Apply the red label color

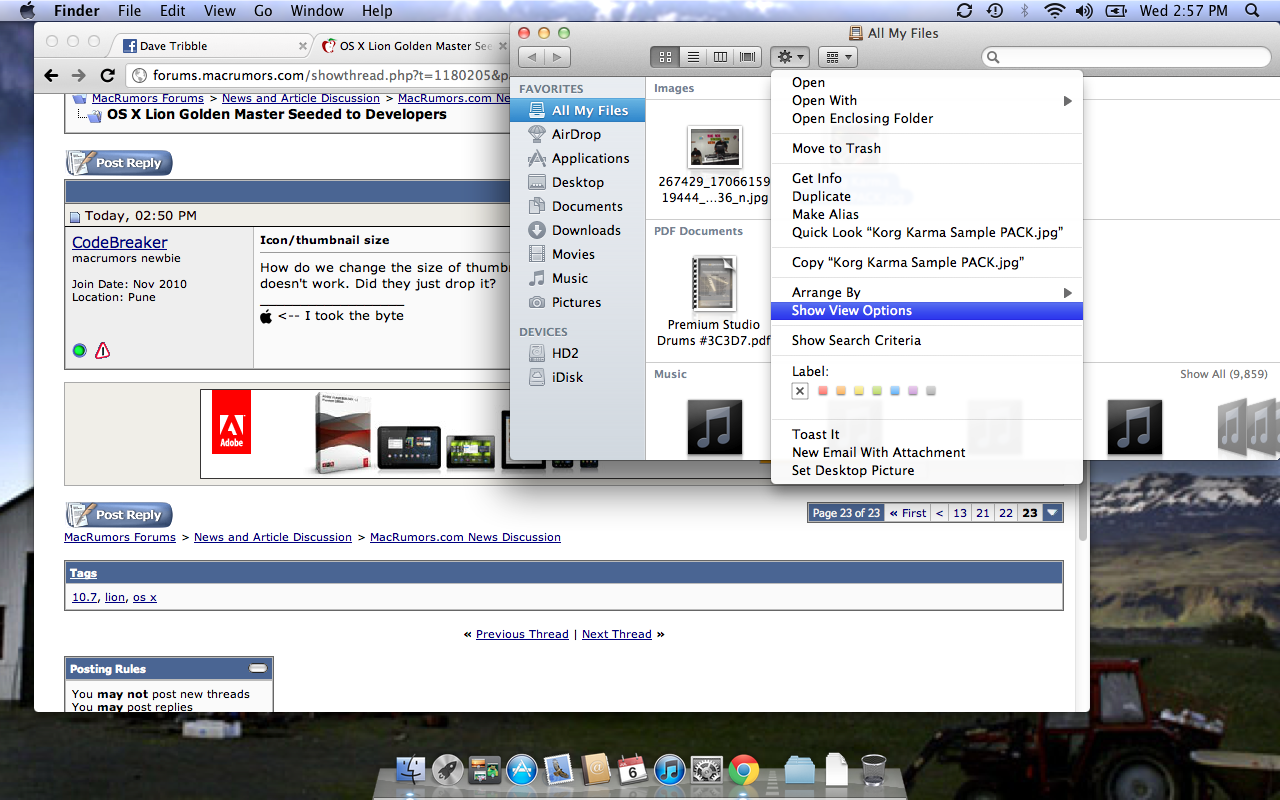(824, 391)
